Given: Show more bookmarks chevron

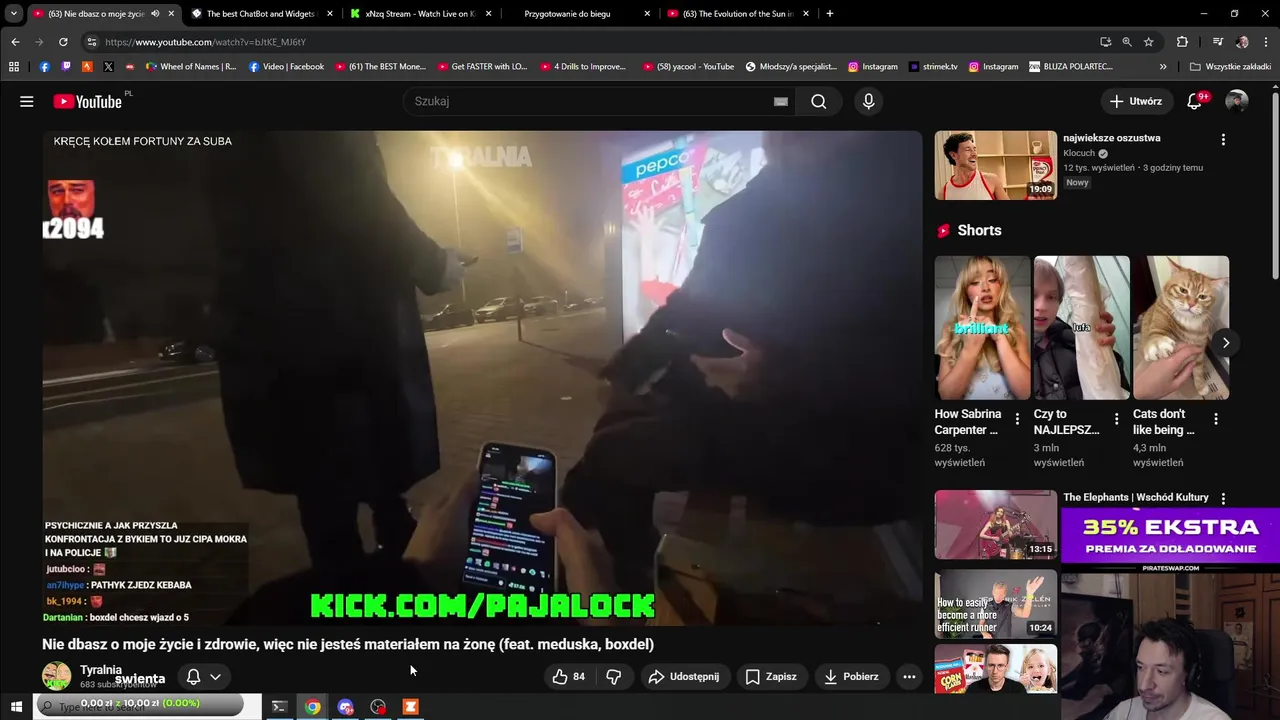Looking at the screenshot, I should pos(1163,67).
